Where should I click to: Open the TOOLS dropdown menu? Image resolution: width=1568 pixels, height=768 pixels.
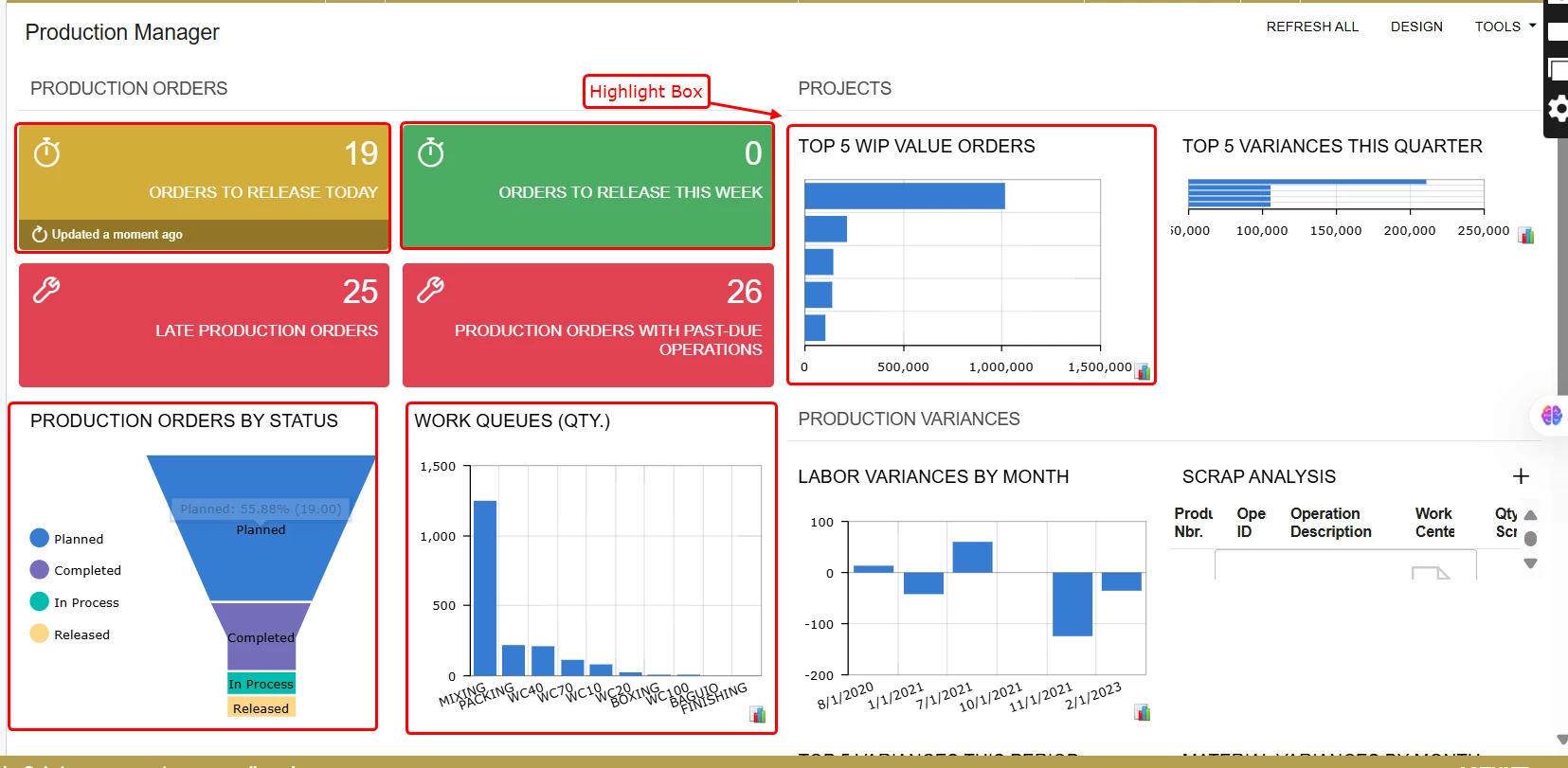pyautogui.click(x=1505, y=27)
